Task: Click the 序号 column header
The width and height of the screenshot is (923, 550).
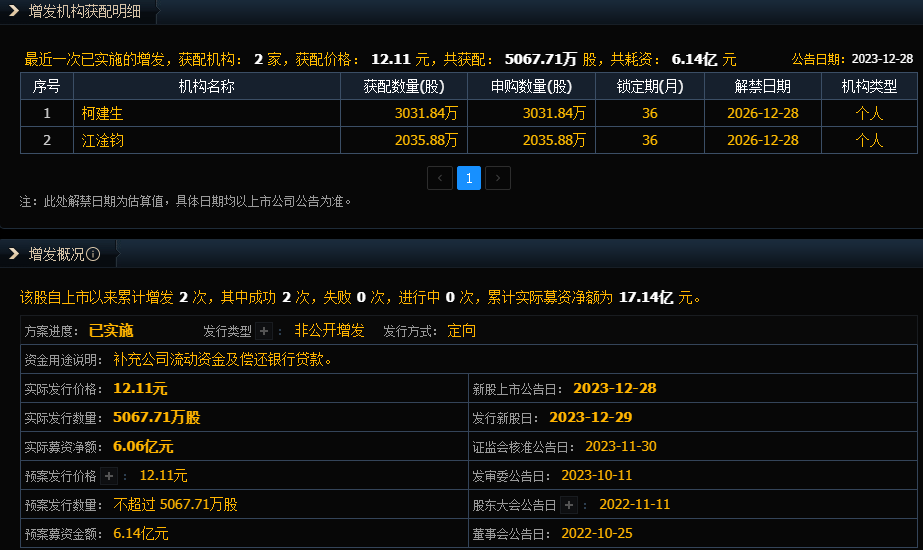Action: click(47, 86)
